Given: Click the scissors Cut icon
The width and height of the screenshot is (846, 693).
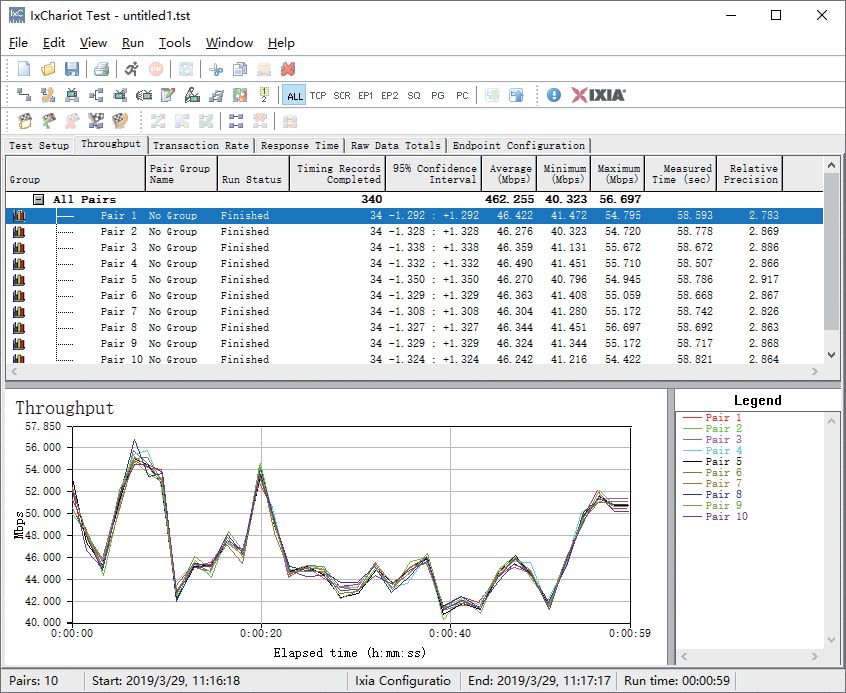Looking at the screenshot, I should tap(215, 69).
